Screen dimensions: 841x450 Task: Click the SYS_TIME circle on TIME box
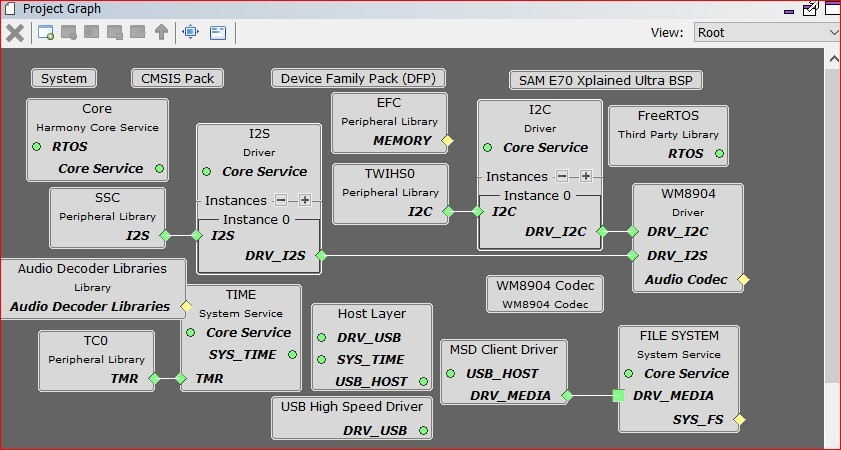[x=292, y=355]
